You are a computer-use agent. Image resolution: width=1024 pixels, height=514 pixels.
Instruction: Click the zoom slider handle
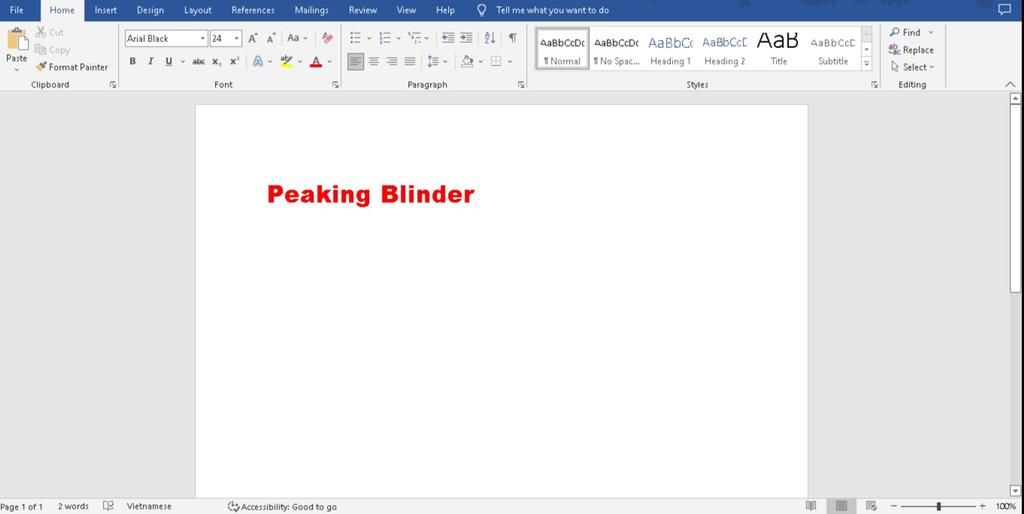coord(938,506)
